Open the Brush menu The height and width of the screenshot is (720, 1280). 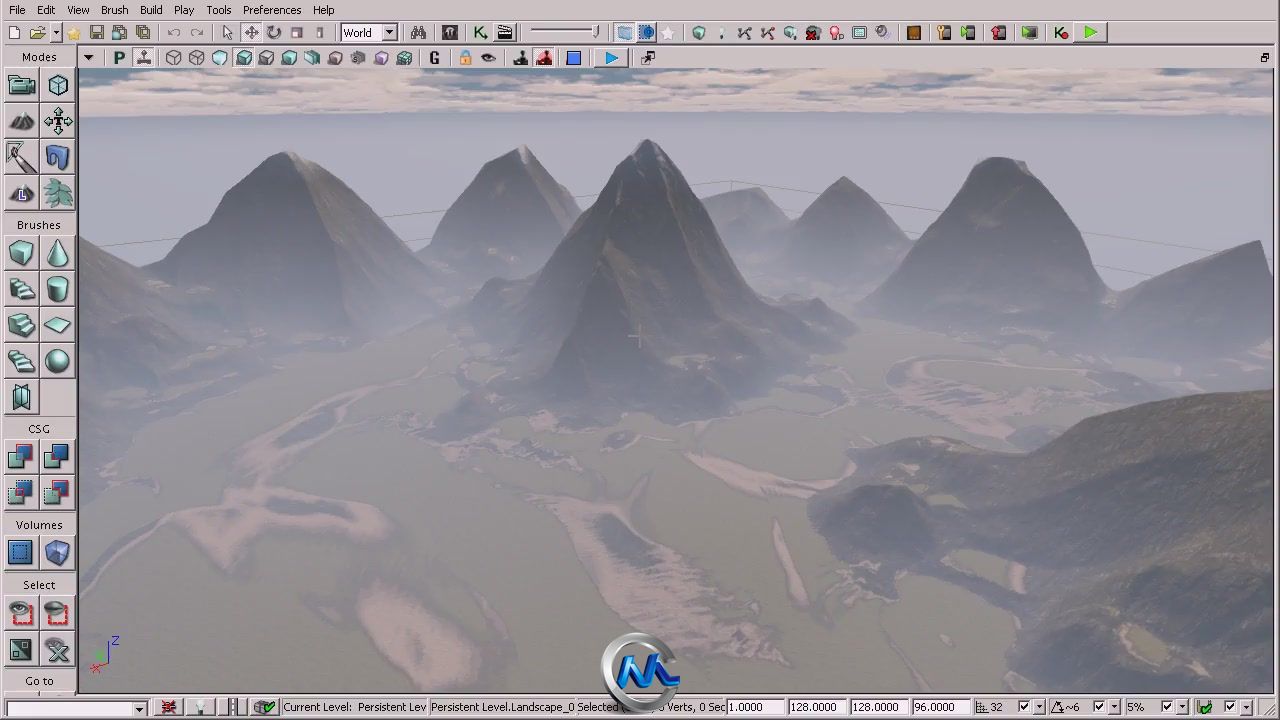click(114, 10)
